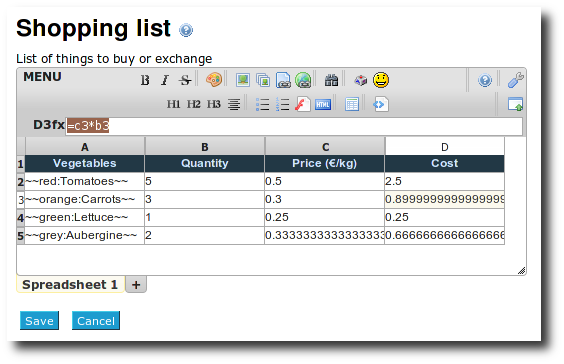Add a new sheet with the plus tab
Screen dimensions: 564x364
click(136, 285)
